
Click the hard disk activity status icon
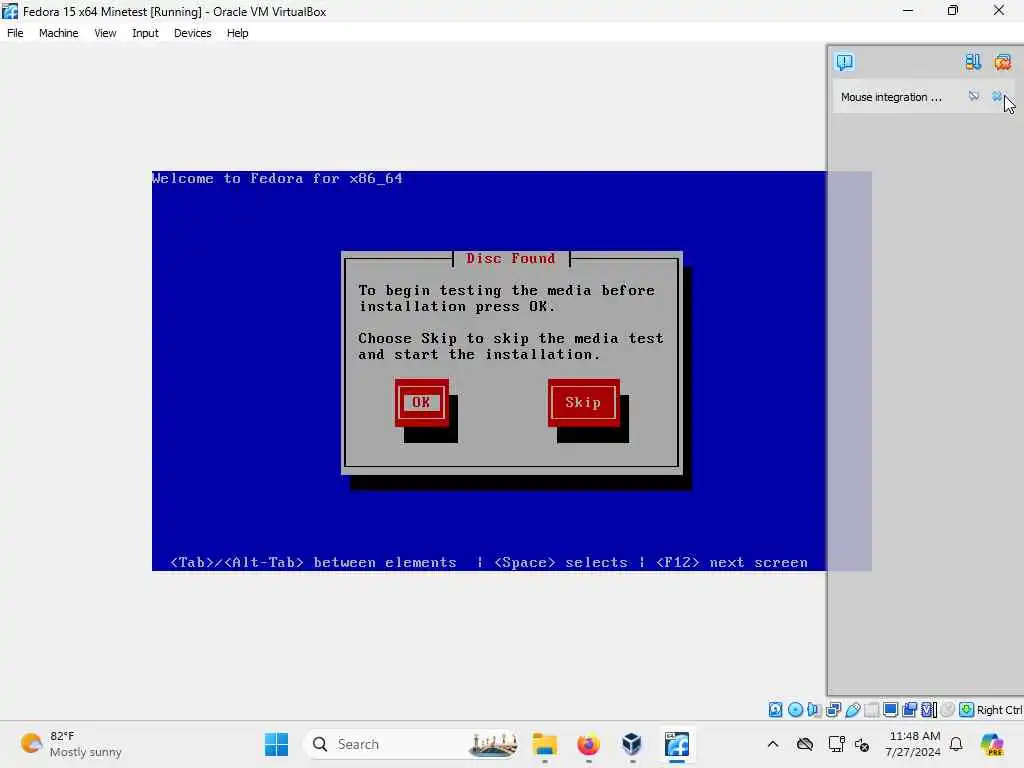pos(775,710)
